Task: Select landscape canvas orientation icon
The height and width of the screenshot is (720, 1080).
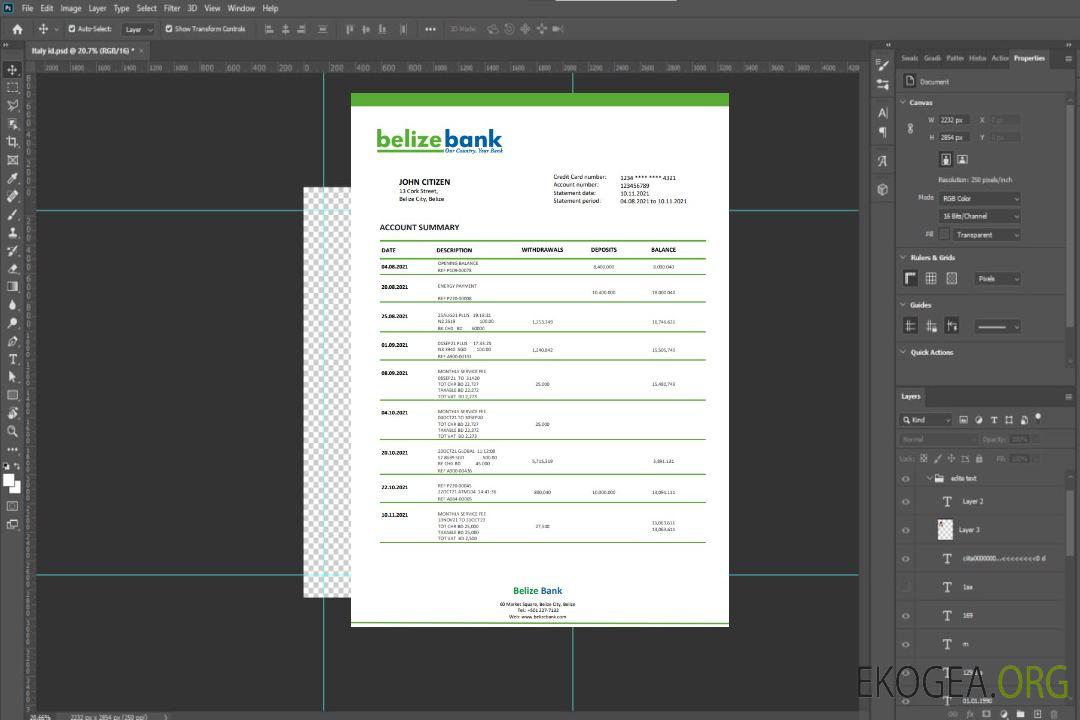Action: pos(962,159)
